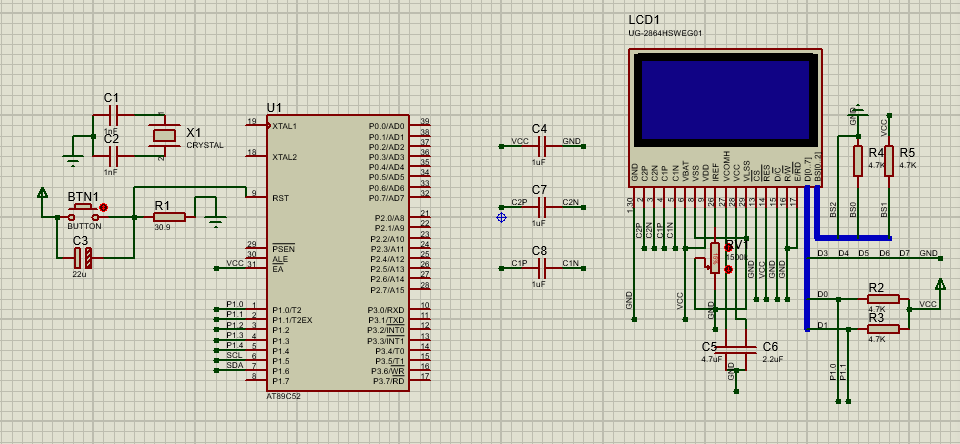Click the PSEN pin label on U1
The image size is (960, 444).
coord(283,249)
